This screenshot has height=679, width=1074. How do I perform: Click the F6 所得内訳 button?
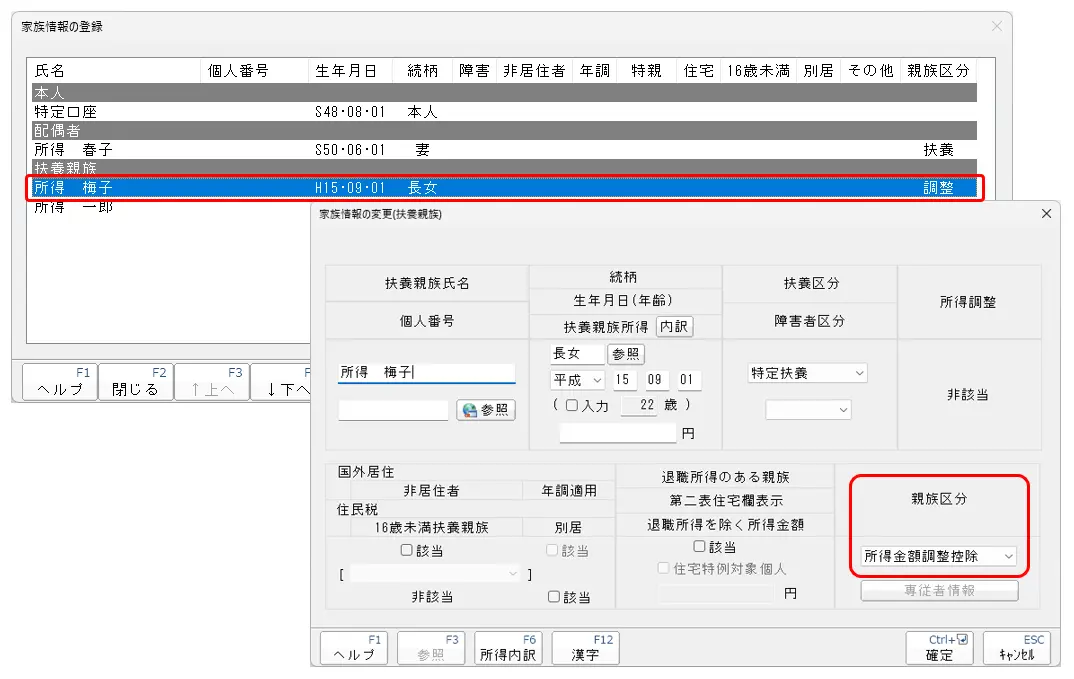(508, 648)
